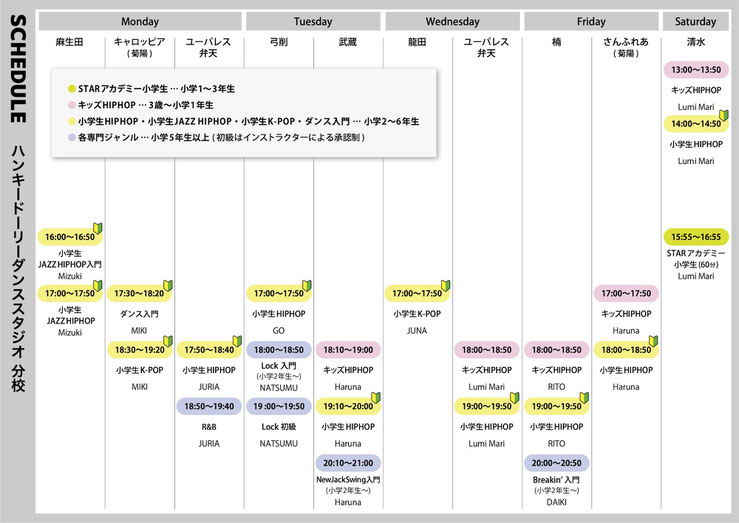Screen dimensions: 739x523
Task: Select the 13:00~13:50 pink time pill
Action: click(x=696, y=70)
